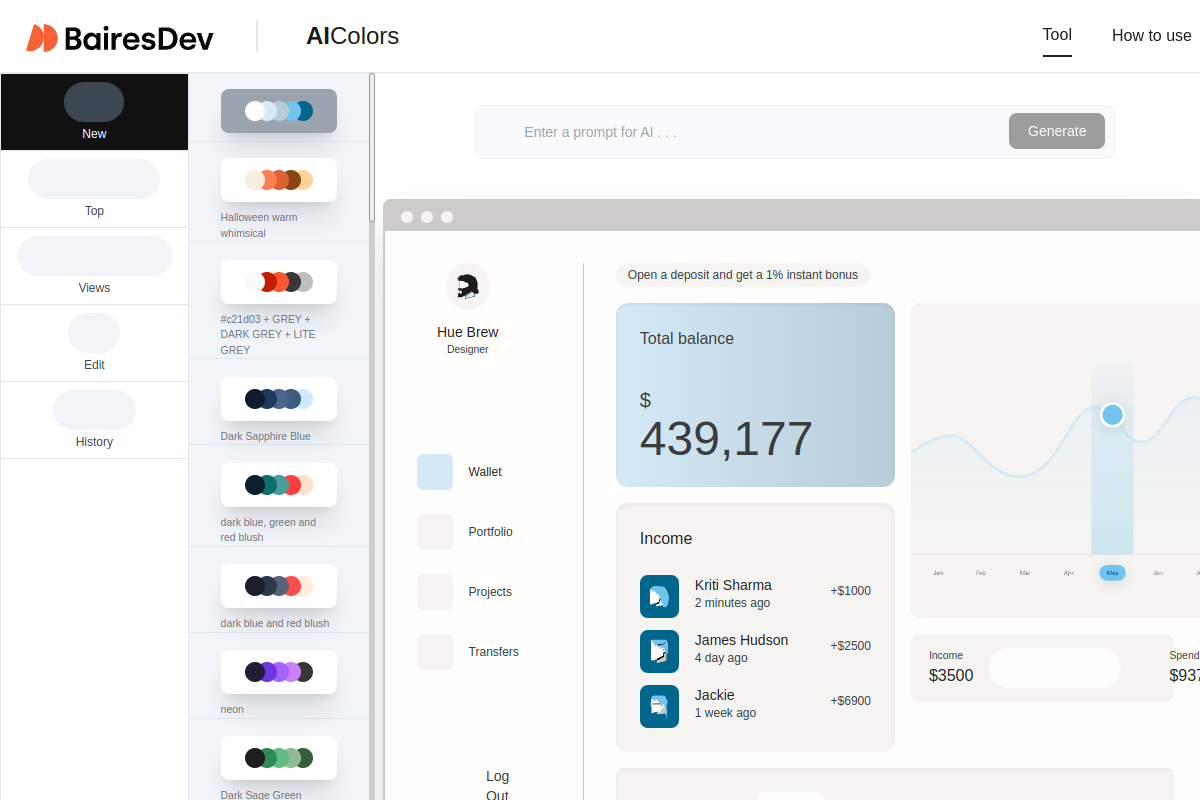Select the dark blue and red blush palette
Screen dimensions: 1200x800
tap(279, 586)
